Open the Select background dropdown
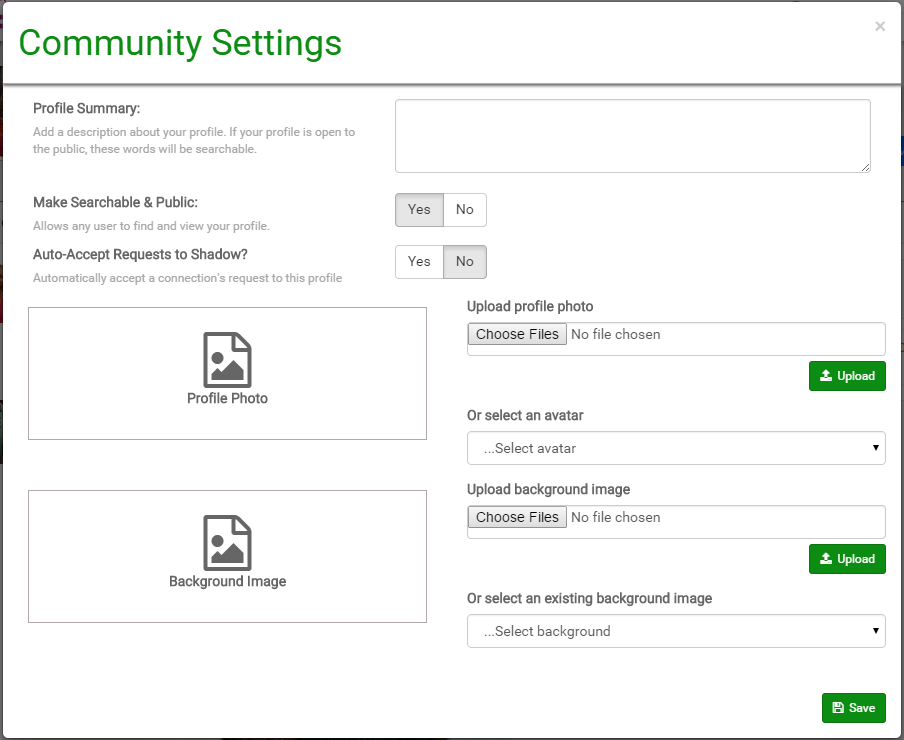Screen dimensions: 904x740 point(675,632)
